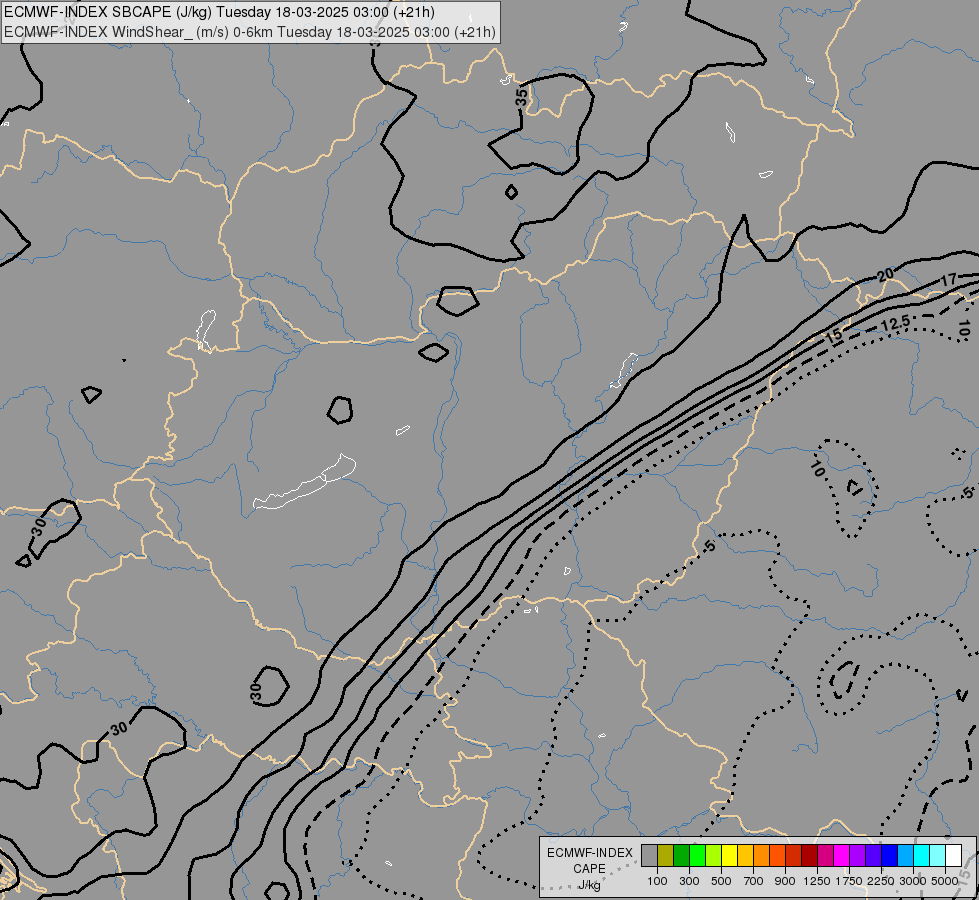Viewport: 979px width, 900px height.
Task: Click the '2250' legend tick label
Action: coord(881,881)
